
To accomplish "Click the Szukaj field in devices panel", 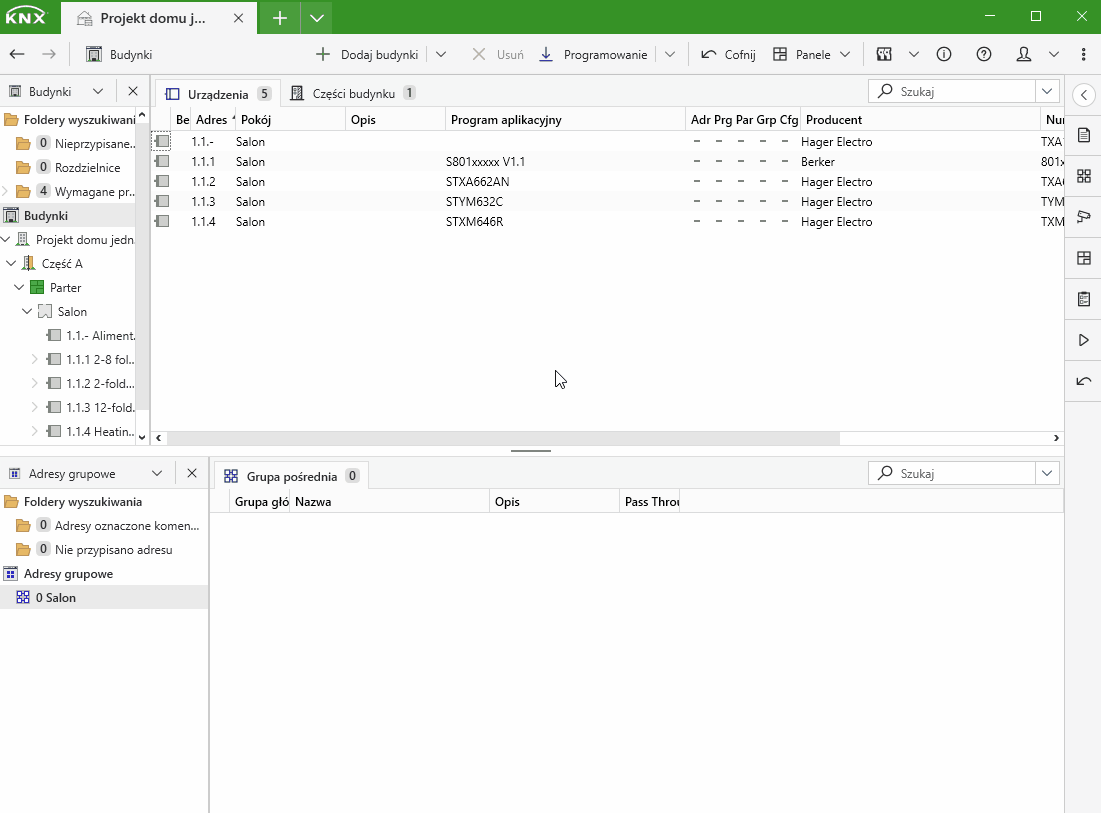I will point(955,91).
